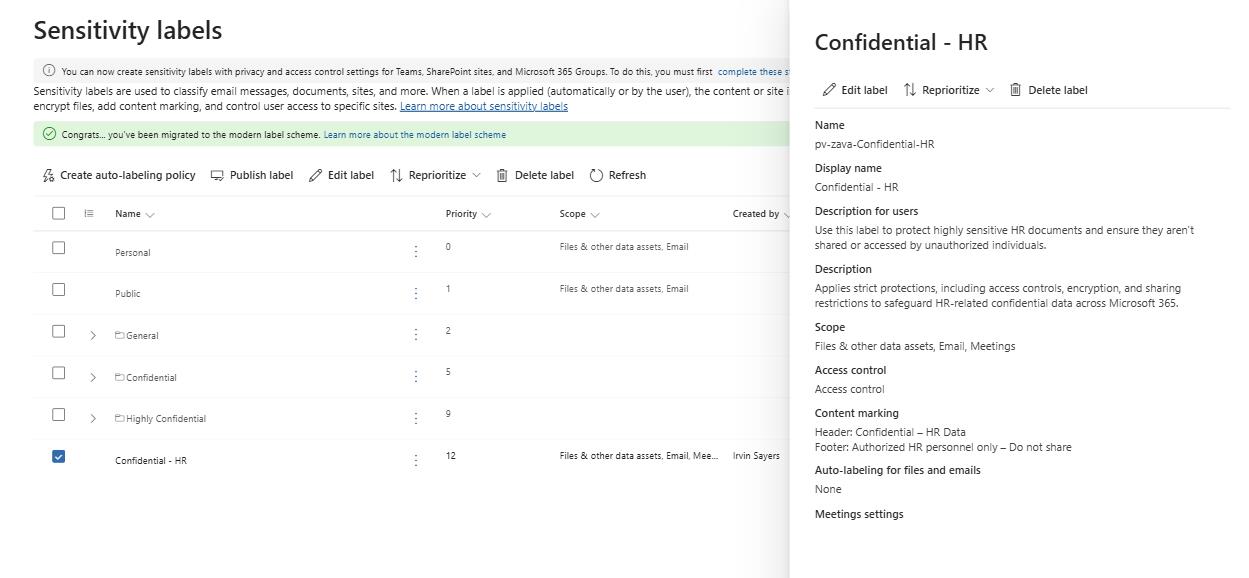Click the list grouping icon in header

(x=89, y=213)
